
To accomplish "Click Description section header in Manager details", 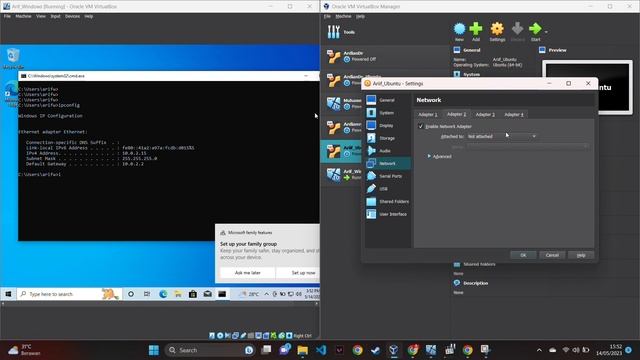I will click(476, 283).
